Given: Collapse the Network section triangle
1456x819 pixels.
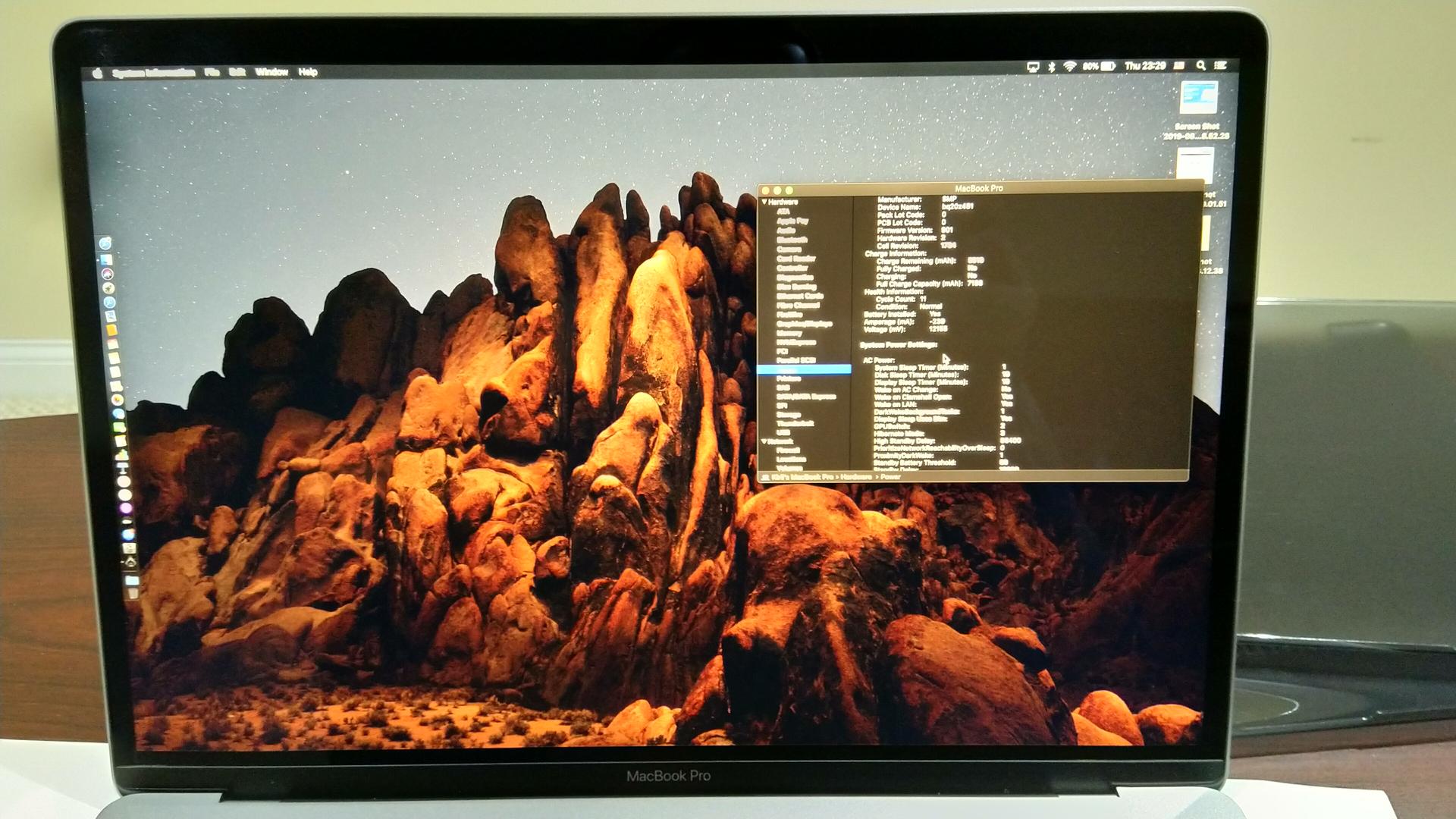Looking at the screenshot, I should 764,441.
